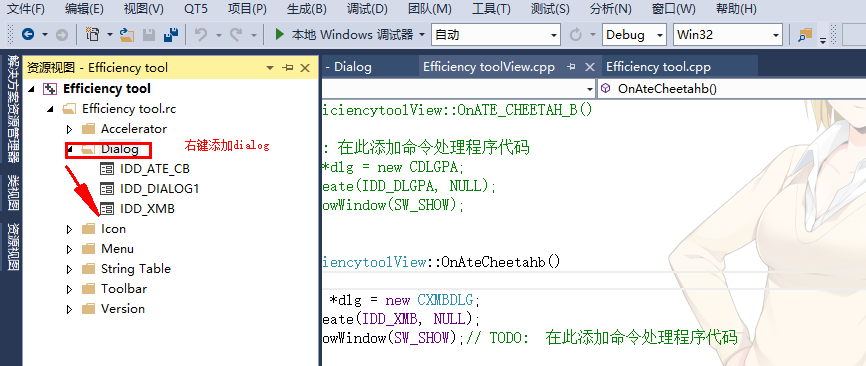The width and height of the screenshot is (866, 366).
Task: Open the toolbar overflow options arrow
Action: pos(823,40)
